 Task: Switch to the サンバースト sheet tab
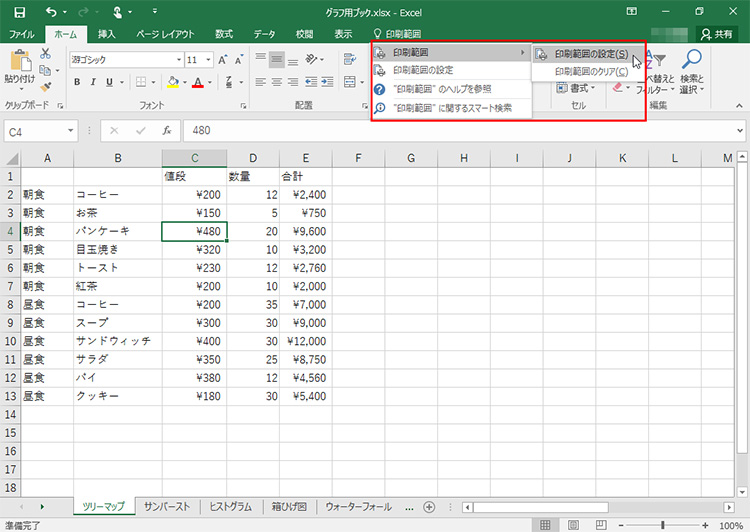pyautogui.click(x=167, y=507)
